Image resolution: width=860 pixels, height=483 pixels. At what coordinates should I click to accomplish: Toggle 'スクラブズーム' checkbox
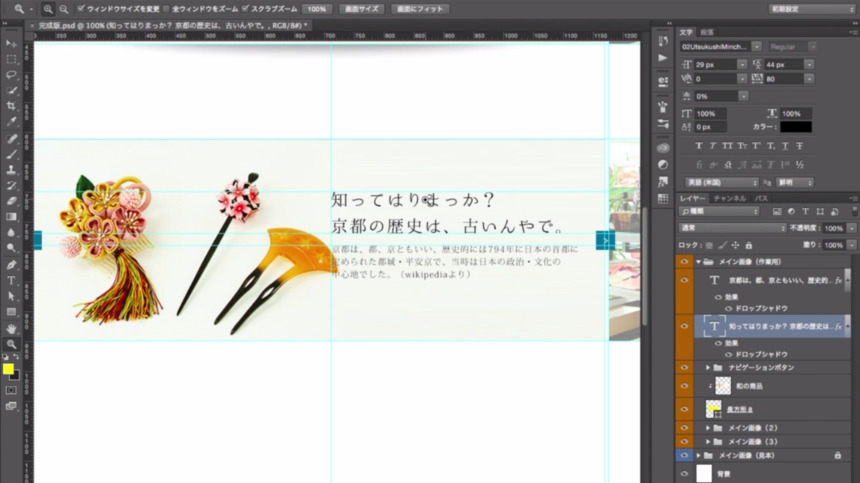tap(245, 9)
